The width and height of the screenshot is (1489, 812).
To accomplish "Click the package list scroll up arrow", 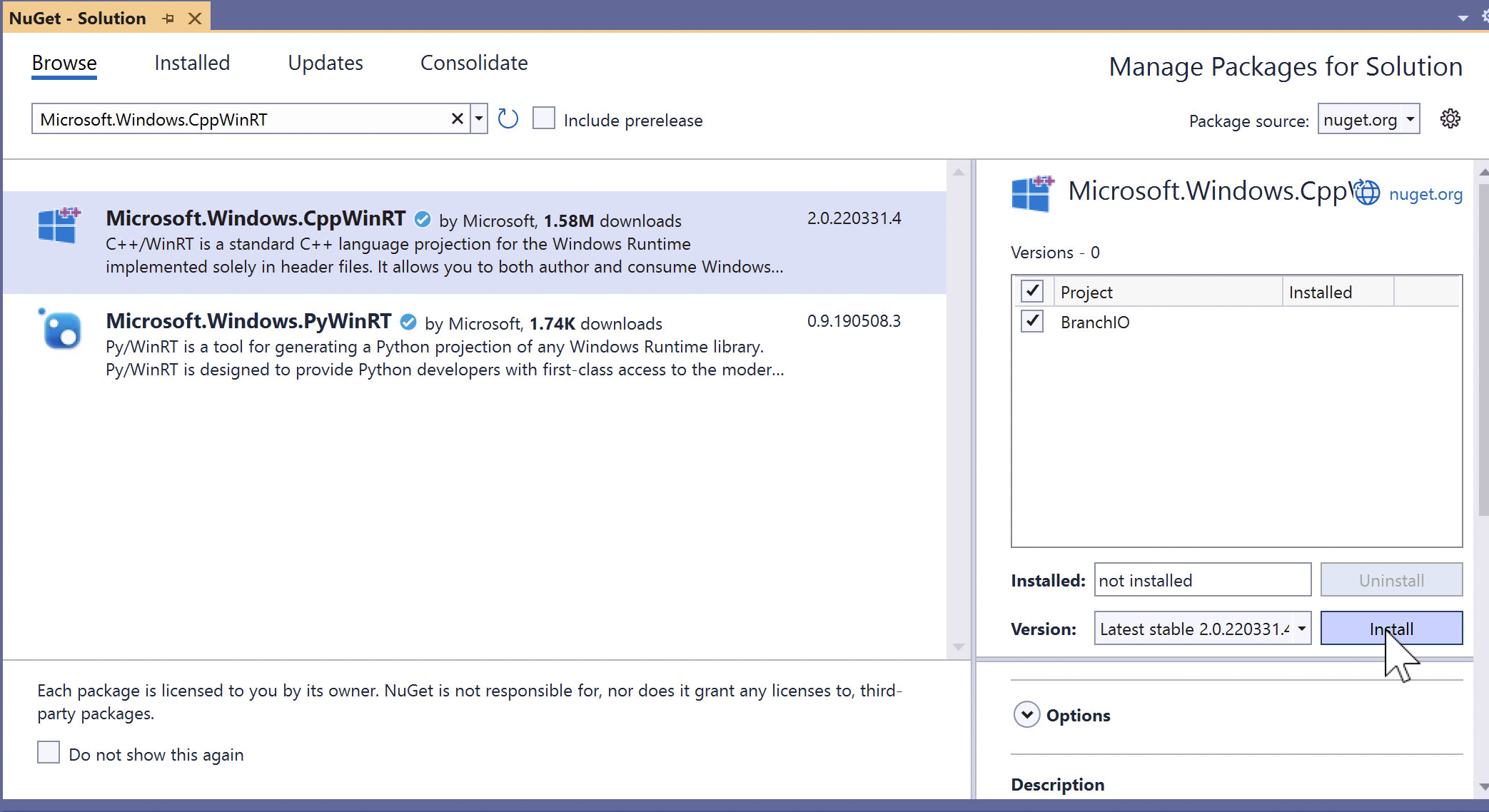I will click(x=959, y=172).
